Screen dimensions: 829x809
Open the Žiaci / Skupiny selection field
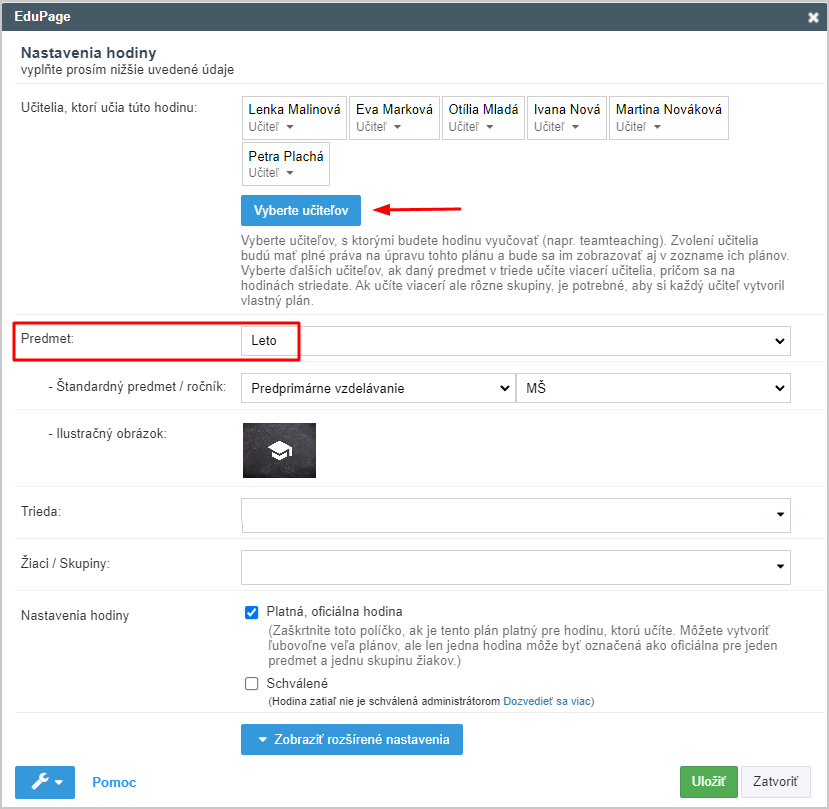tap(515, 567)
